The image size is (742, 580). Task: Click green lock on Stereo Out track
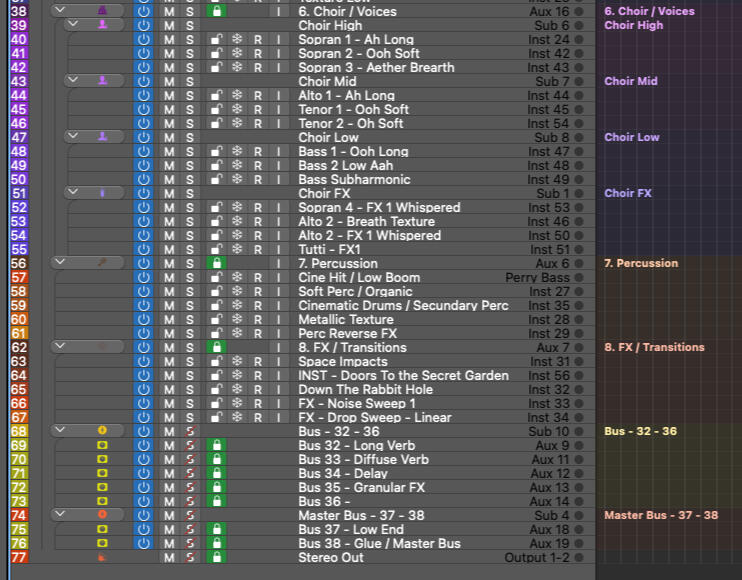(216, 557)
